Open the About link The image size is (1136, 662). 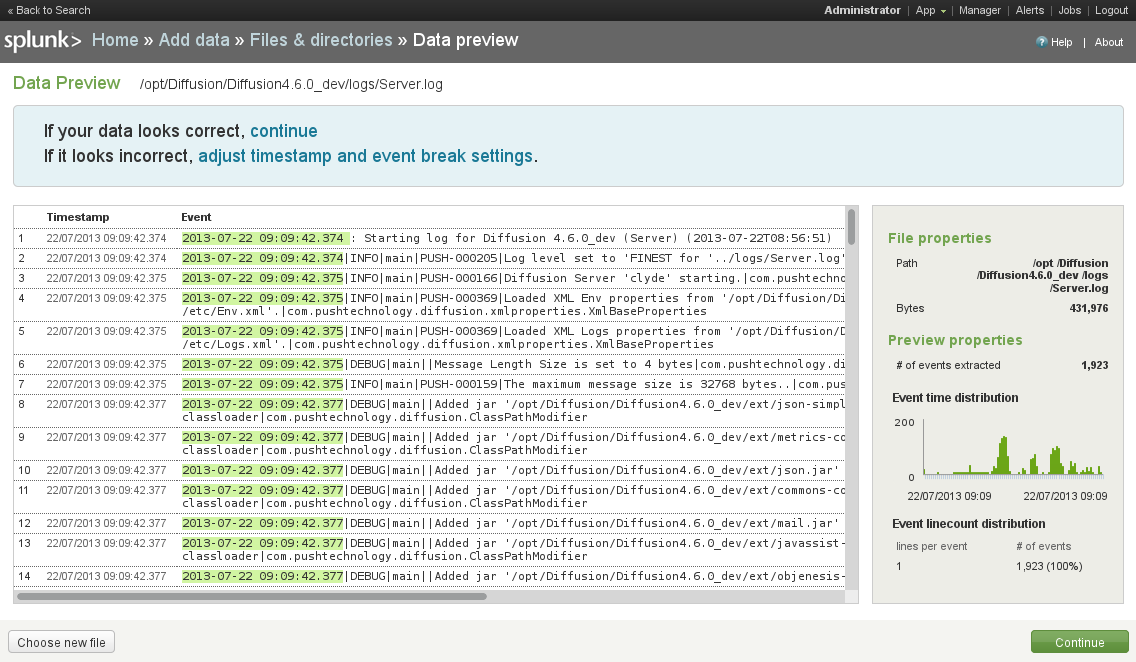tap(1108, 42)
